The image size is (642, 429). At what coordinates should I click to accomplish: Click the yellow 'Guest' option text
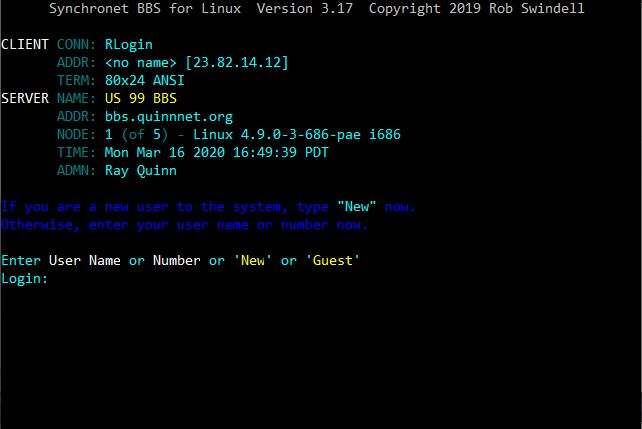click(x=332, y=260)
